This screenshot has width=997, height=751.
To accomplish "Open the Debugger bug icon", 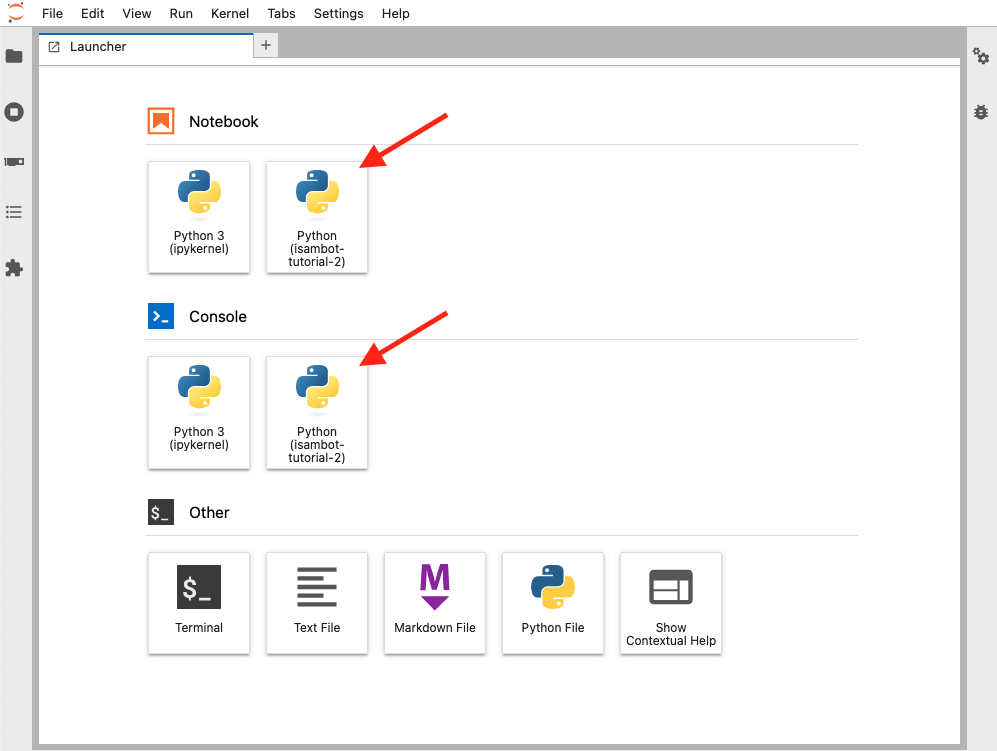I will (981, 113).
